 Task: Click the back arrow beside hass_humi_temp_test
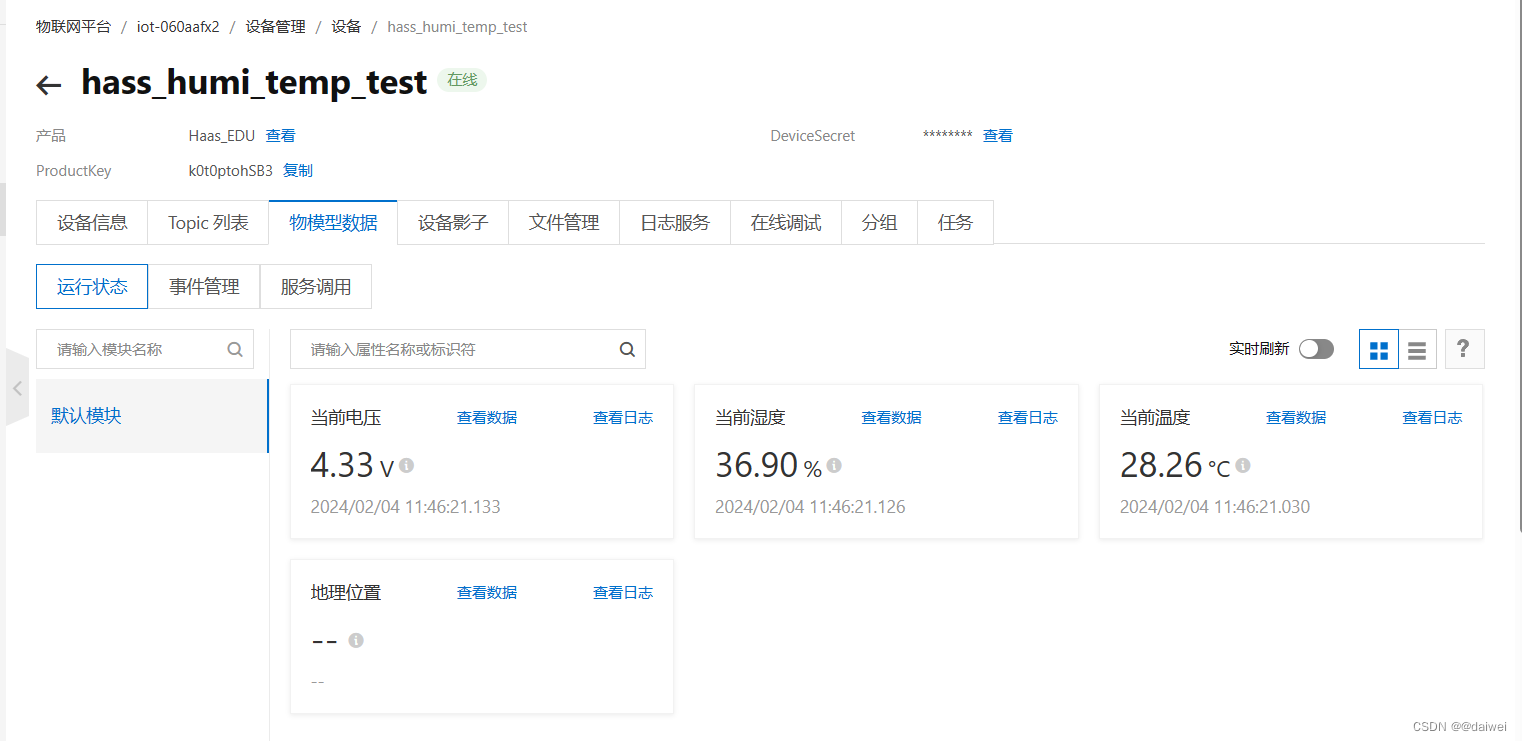click(x=49, y=85)
